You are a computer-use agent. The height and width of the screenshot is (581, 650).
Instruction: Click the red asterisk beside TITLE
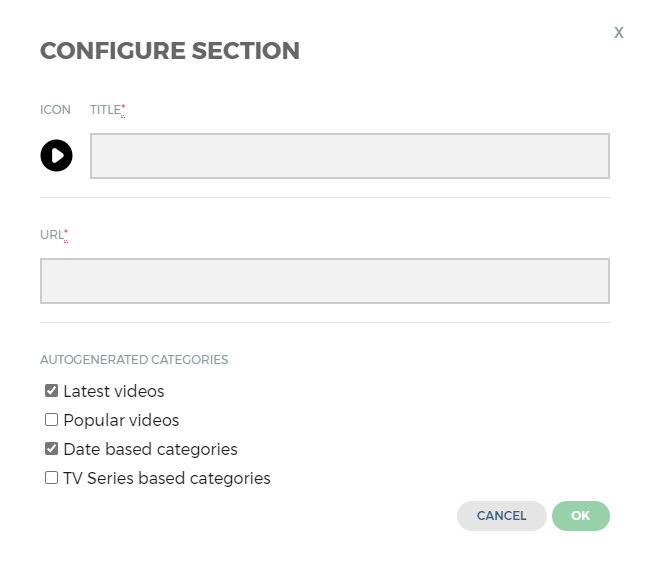point(123,107)
